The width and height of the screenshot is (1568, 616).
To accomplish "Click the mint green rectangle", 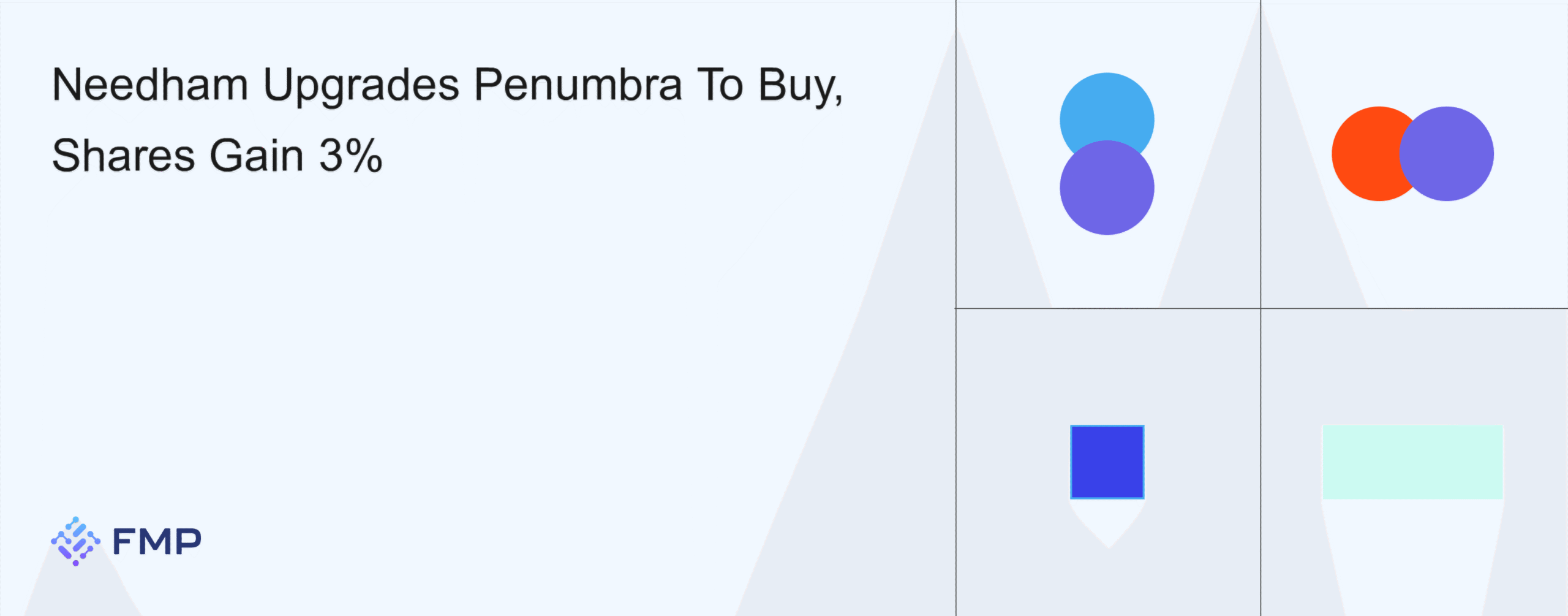I will (1412, 462).
